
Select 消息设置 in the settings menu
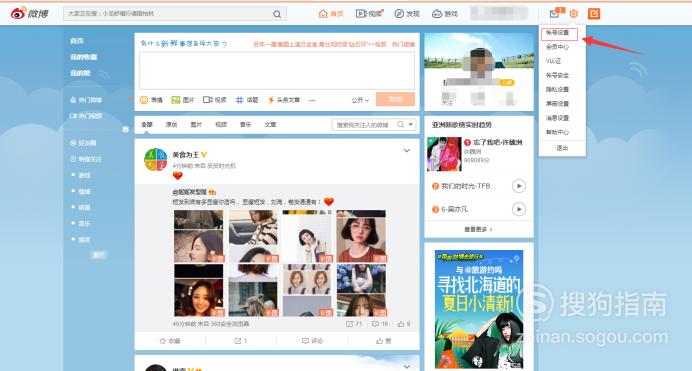point(557,118)
